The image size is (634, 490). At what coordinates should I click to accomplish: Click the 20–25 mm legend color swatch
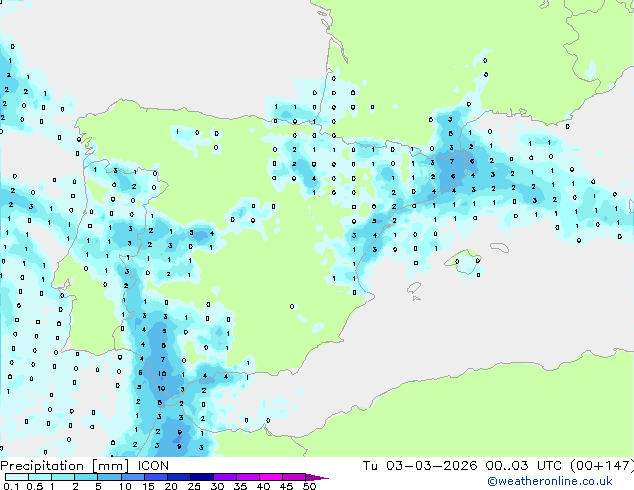tap(178, 477)
